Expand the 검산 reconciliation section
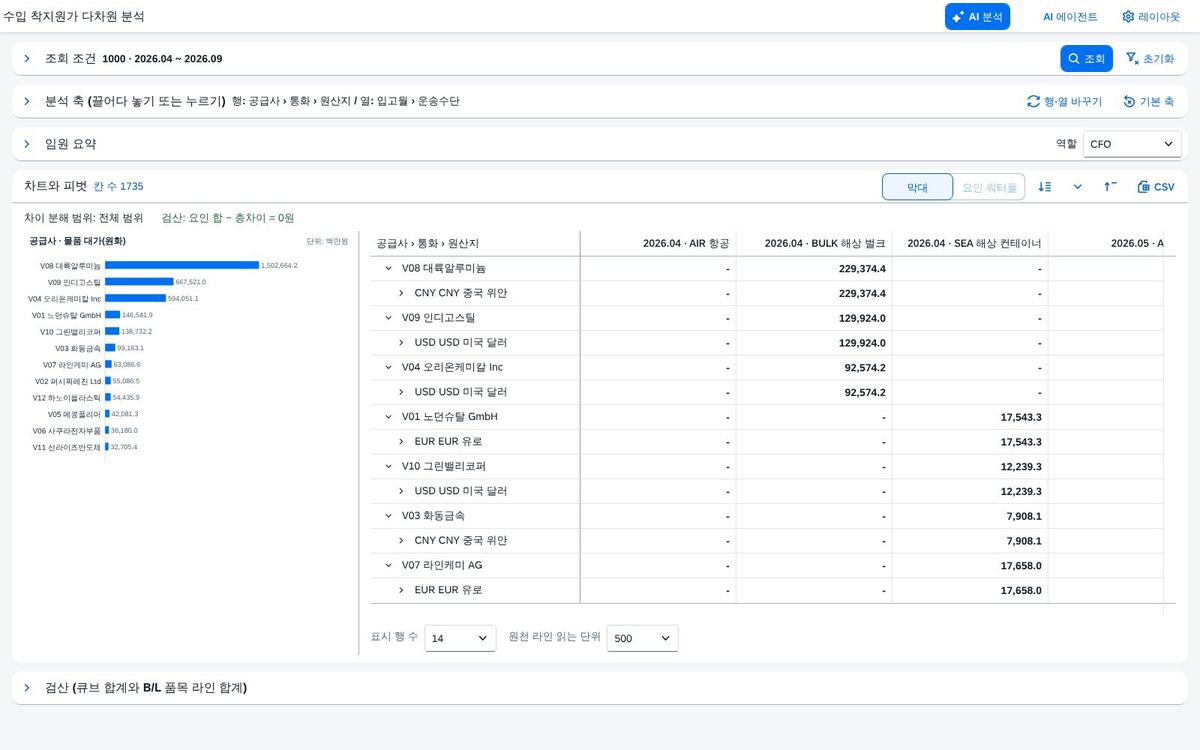 [x=27, y=688]
